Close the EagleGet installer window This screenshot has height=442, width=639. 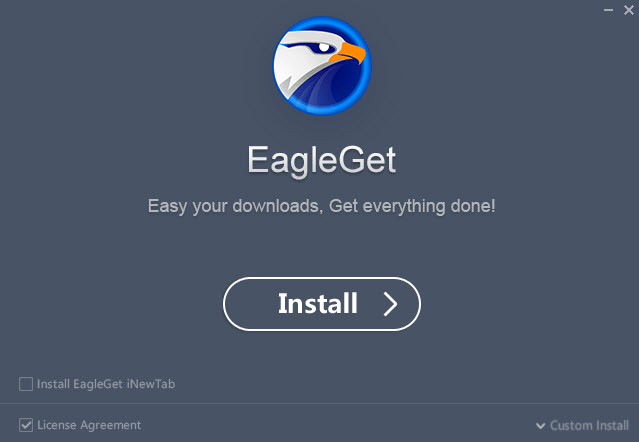[629, 10]
